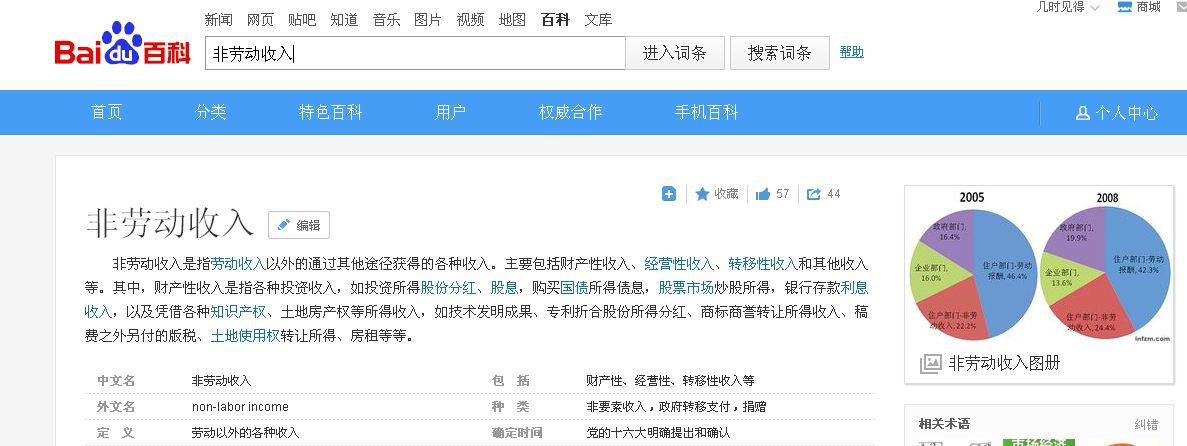The height and width of the screenshot is (446, 1187).
Task: Open 个人中心 user profile
Action: (x=1117, y=113)
